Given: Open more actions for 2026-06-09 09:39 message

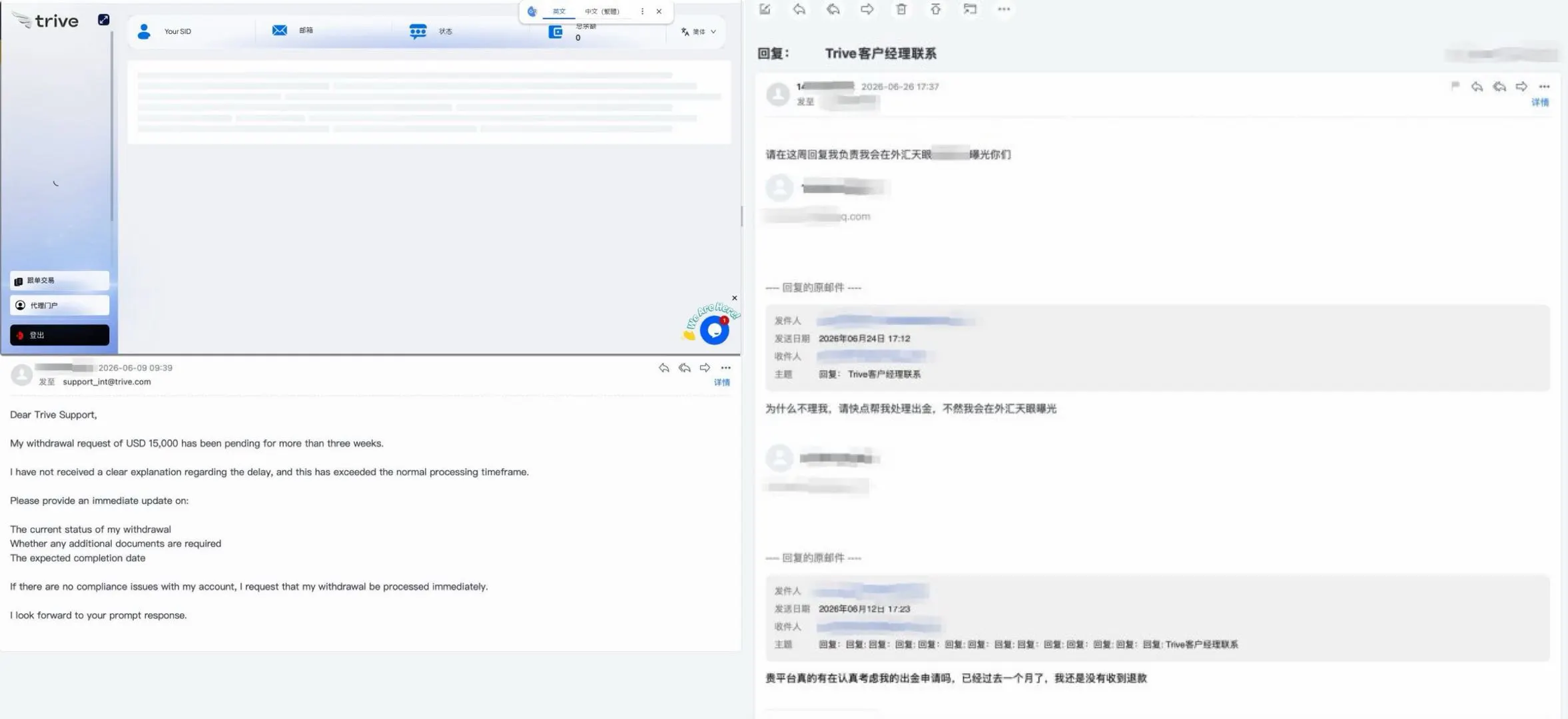Looking at the screenshot, I should [726, 367].
